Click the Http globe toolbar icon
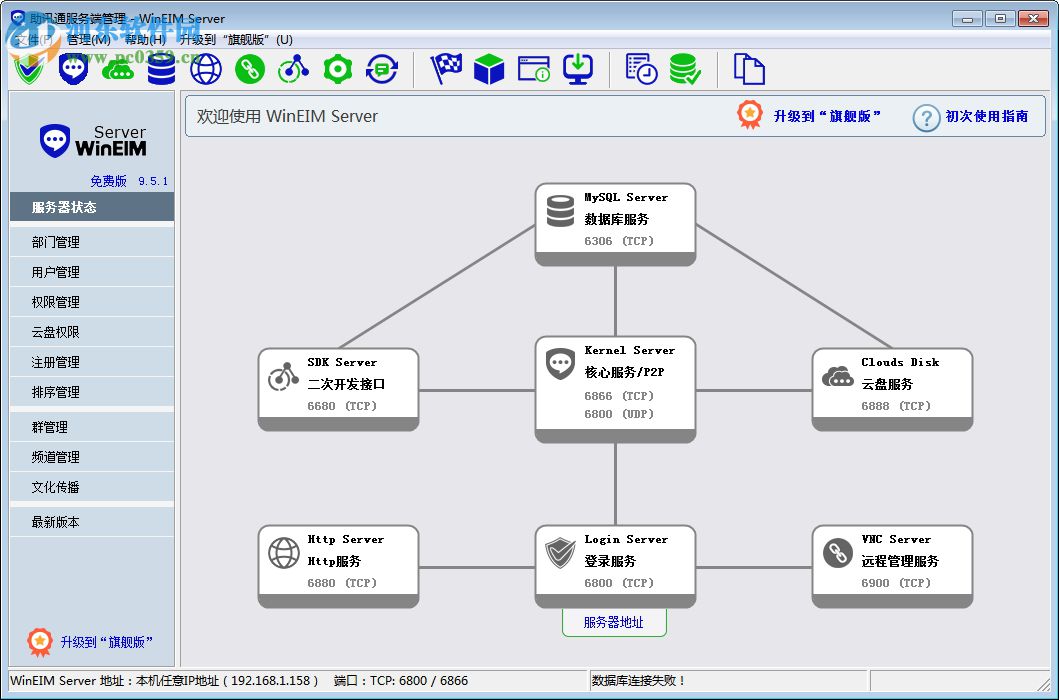Image resolution: width=1059 pixels, height=700 pixels. click(205, 69)
